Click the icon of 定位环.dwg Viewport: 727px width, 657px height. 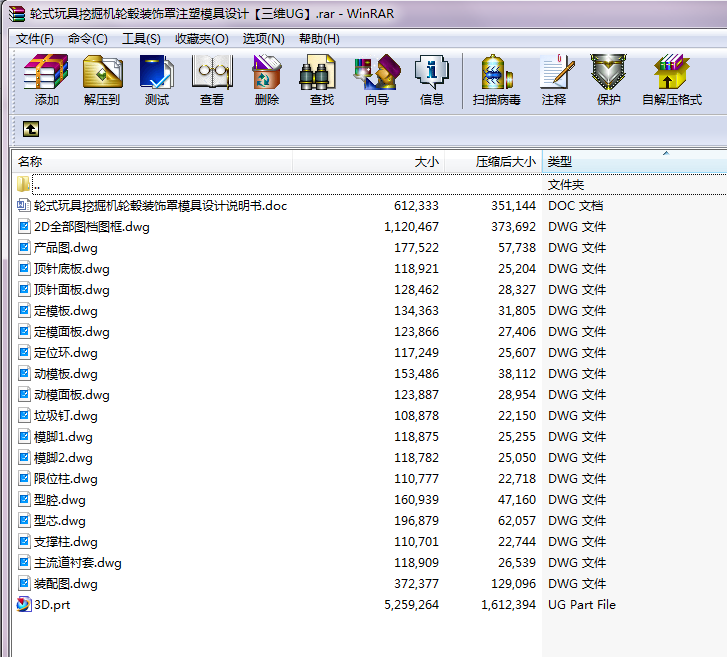[24, 352]
